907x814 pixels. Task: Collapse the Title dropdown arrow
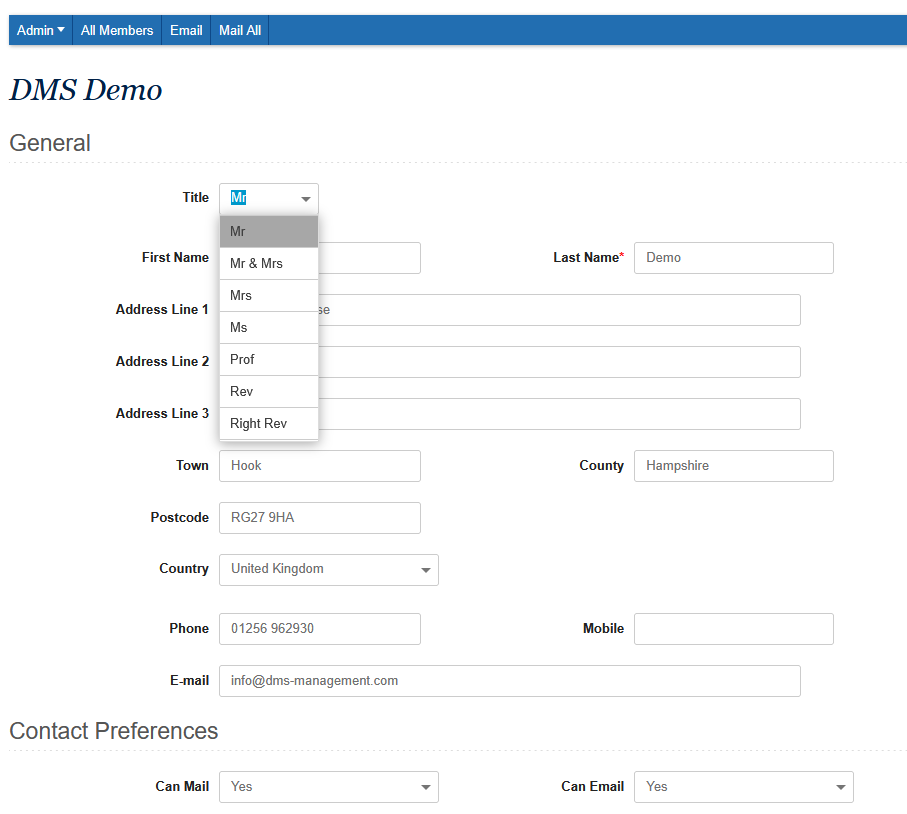(x=306, y=199)
